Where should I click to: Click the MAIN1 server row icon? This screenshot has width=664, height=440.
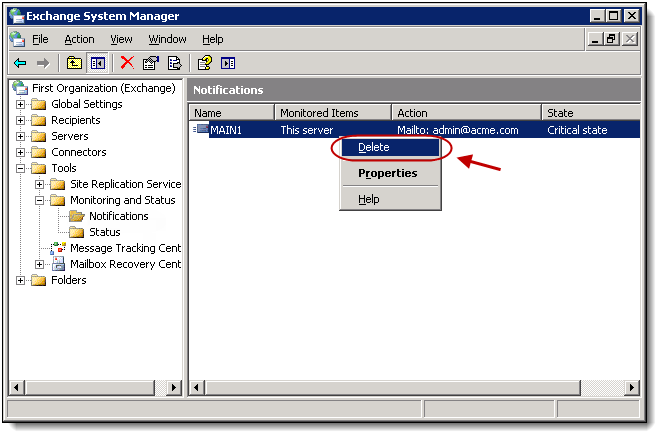pyautogui.click(x=201, y=129)
